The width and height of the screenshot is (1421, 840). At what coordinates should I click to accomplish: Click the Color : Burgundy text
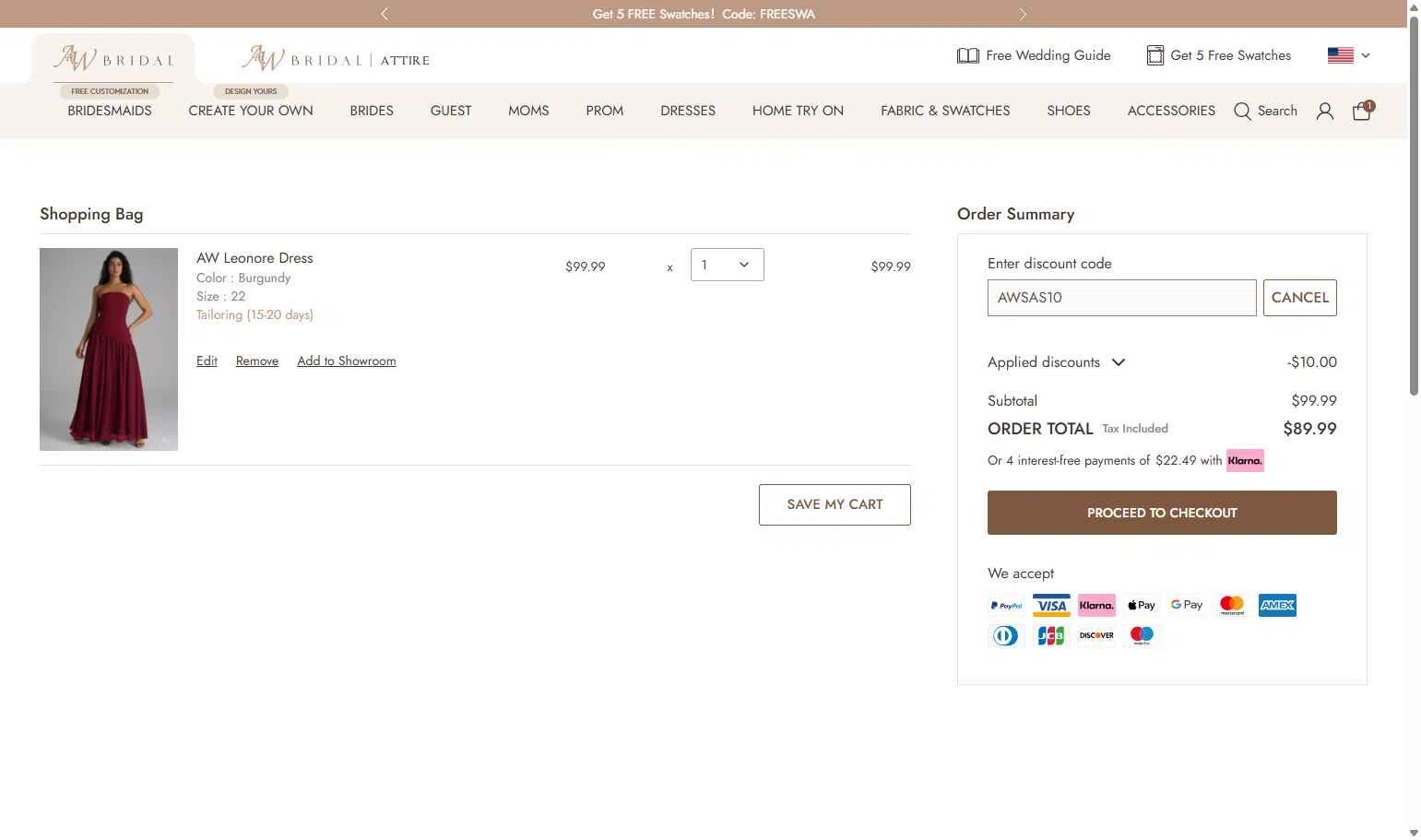point(243,278)
